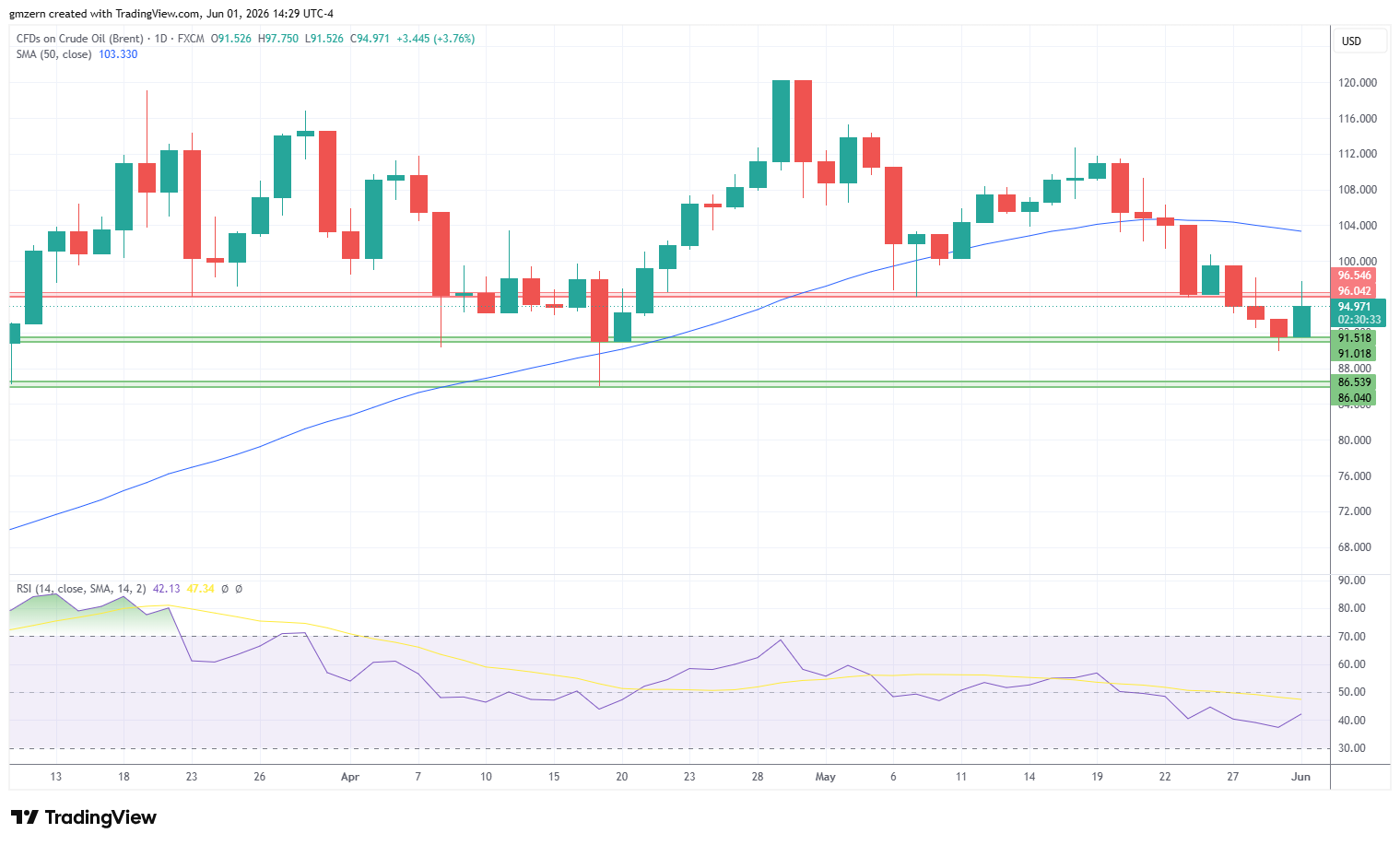Image resolution: width=1400 pixels, height=845 pixels.
Task: Click 30.00 on the RSI axis
Action: coord(1352,748)
